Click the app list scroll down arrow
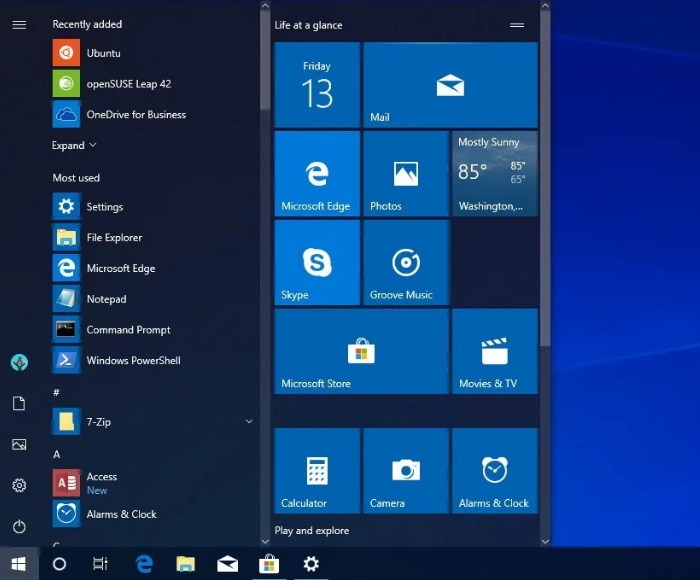Image resolution: width=700 pixels, height=580 pixels. click(265, 542)
